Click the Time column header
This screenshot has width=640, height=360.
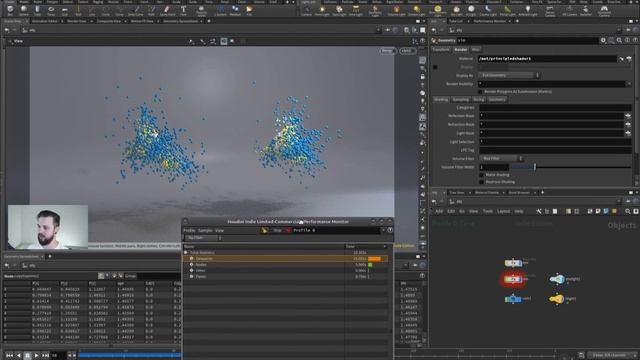click(366, 247)
